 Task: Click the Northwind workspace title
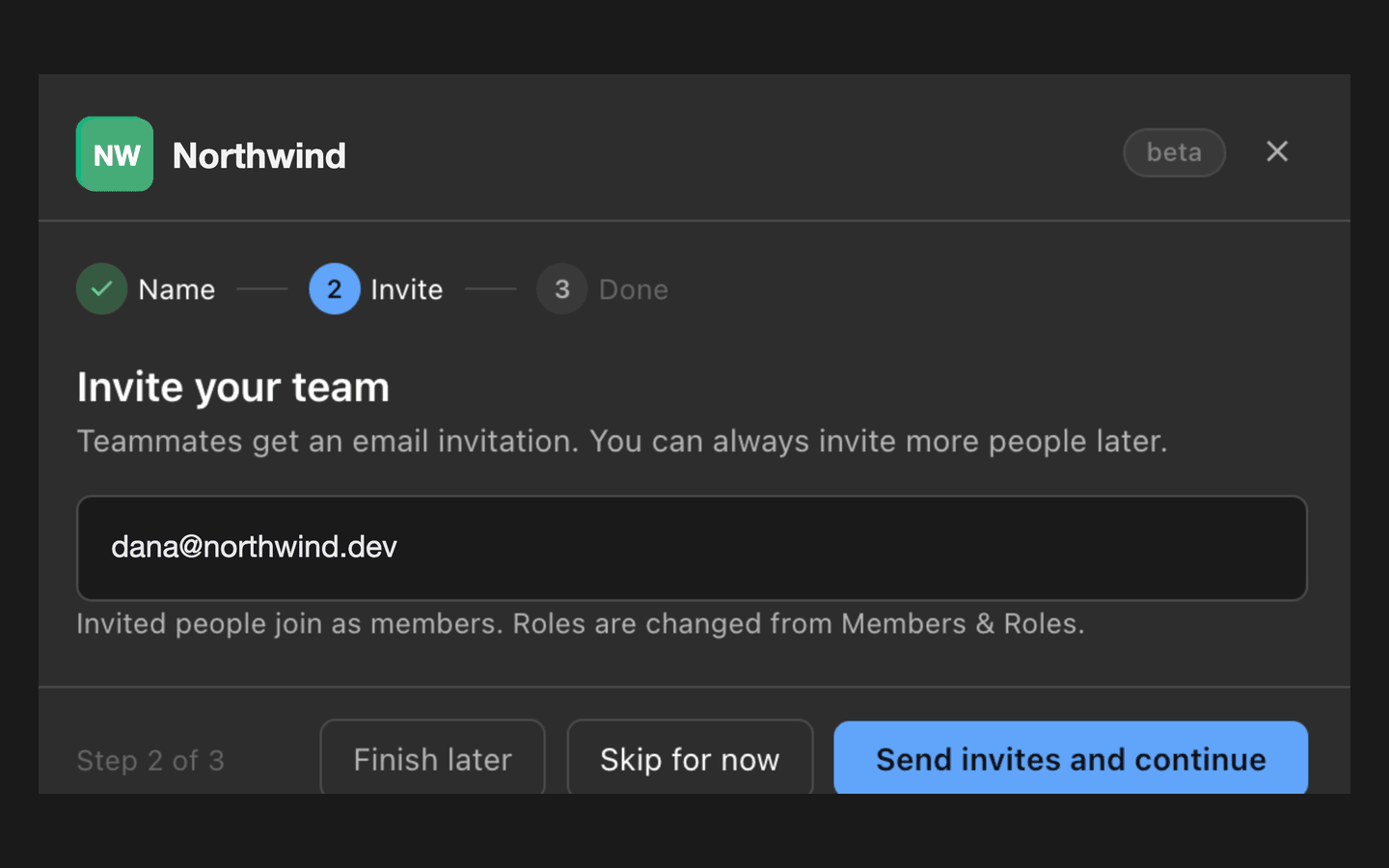point(259,155)
